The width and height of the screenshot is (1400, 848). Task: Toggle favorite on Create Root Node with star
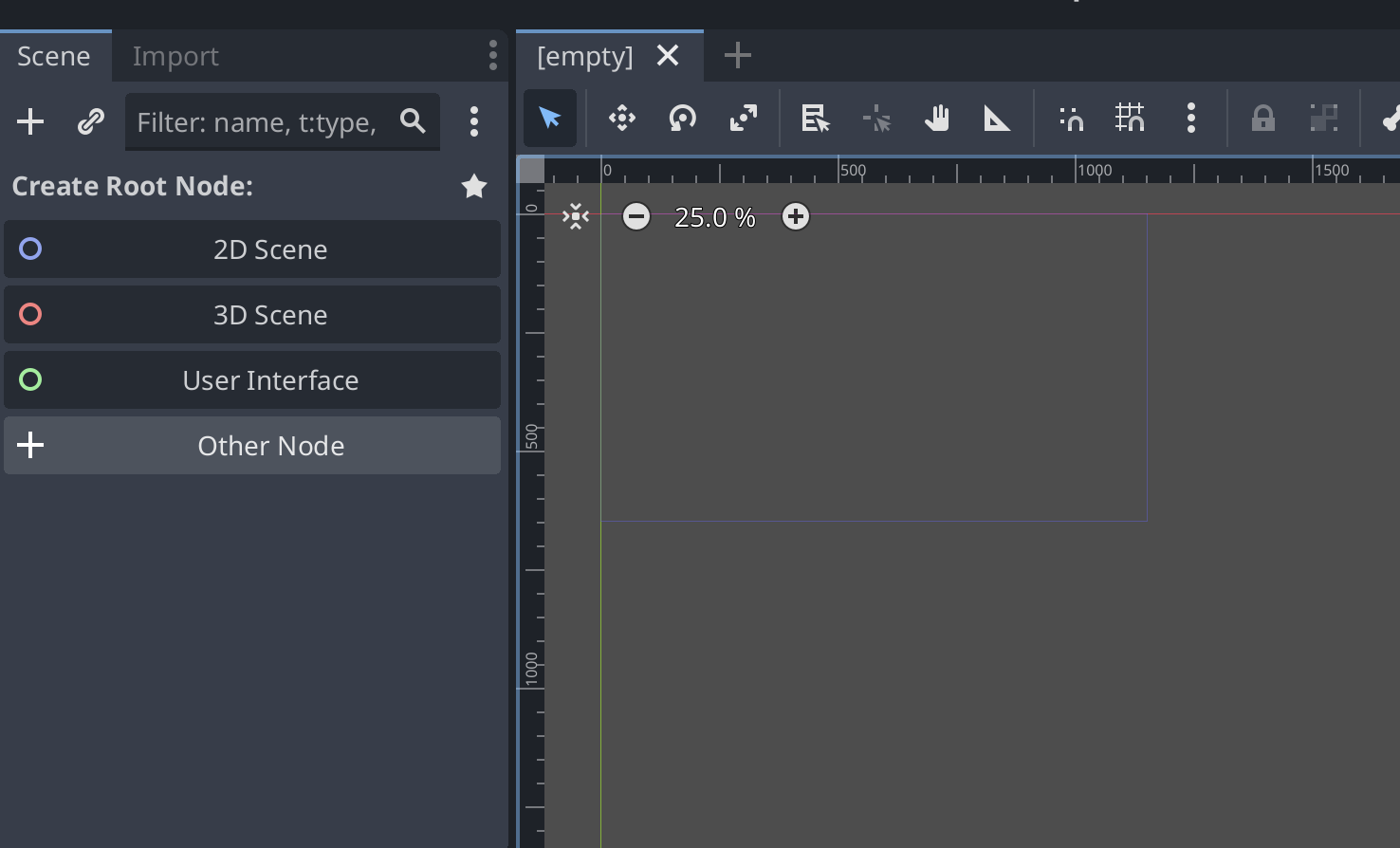[x=474, y=186]
